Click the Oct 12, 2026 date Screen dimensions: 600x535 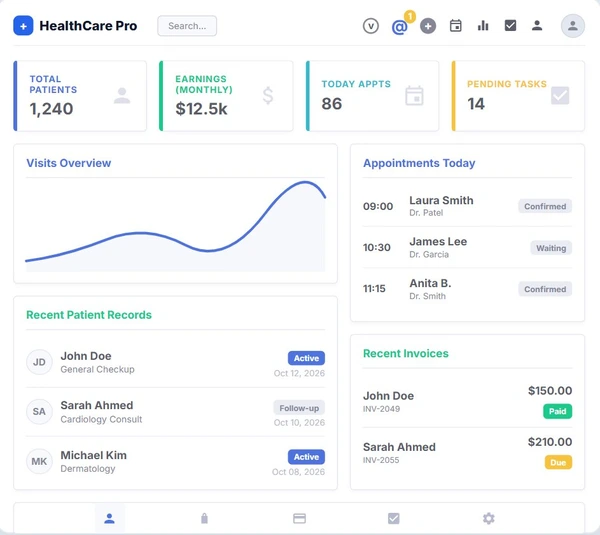pos(299,373)
